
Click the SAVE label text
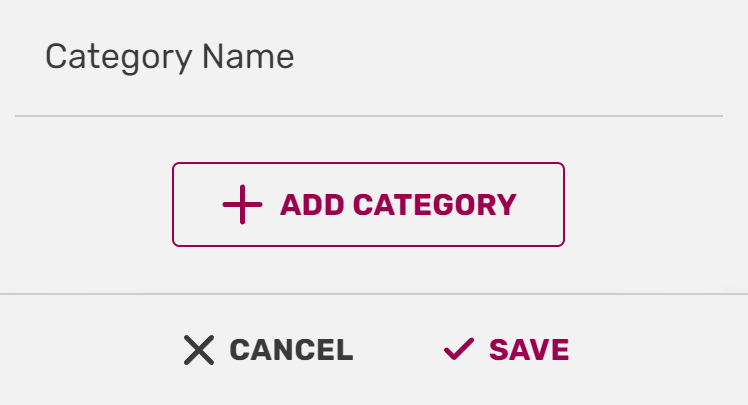click(x=529, y=350)
